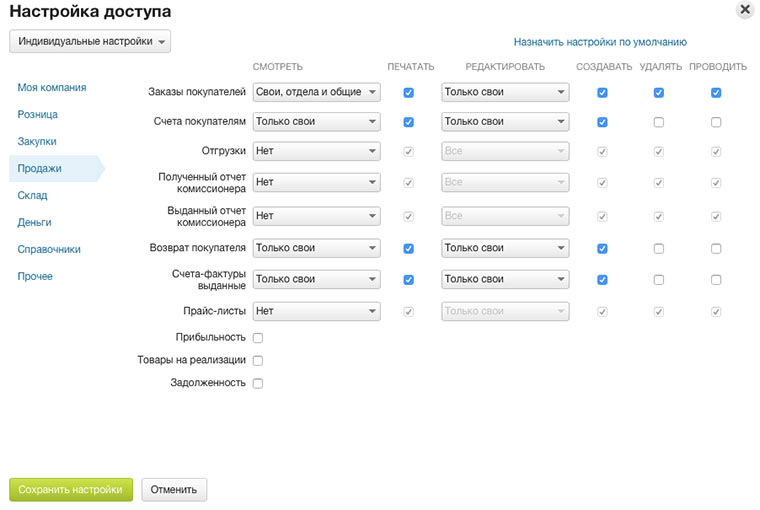Uncheck print permission for Заказы покупателей
The image size is (760, 510).
pyautogui.click(x=408, y=93)
